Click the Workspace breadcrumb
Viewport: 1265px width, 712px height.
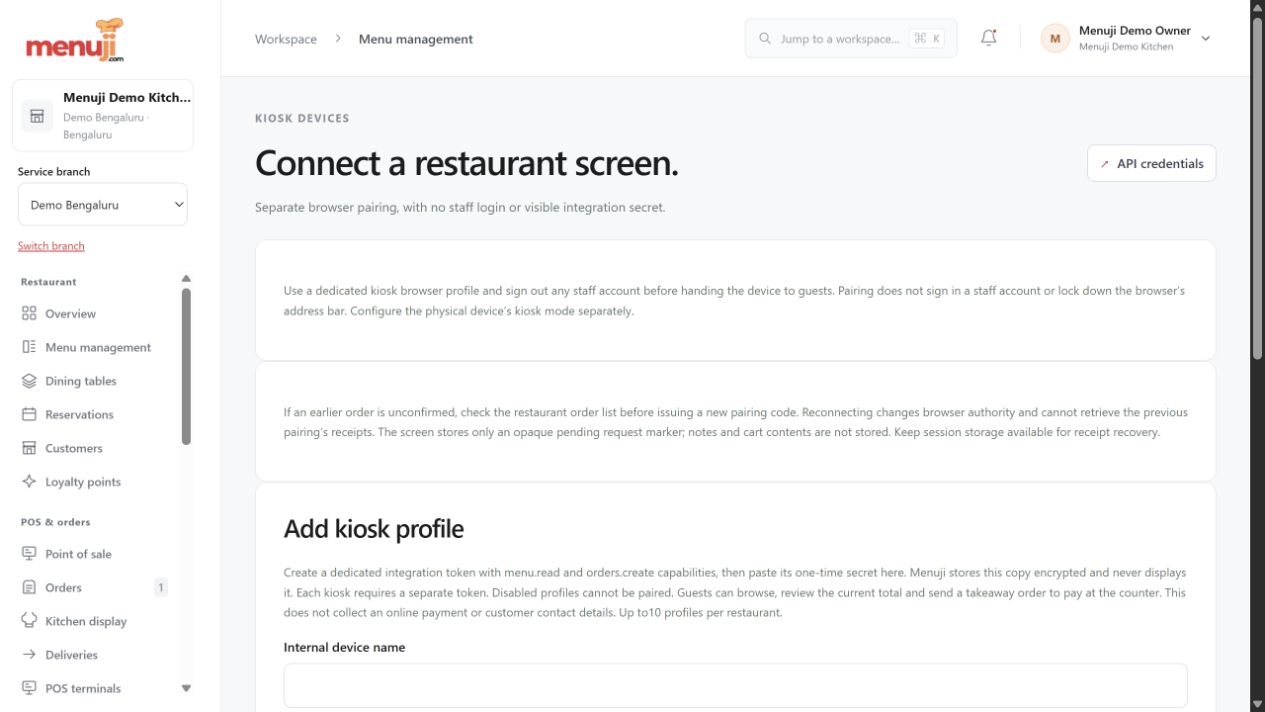click(286, 39)
